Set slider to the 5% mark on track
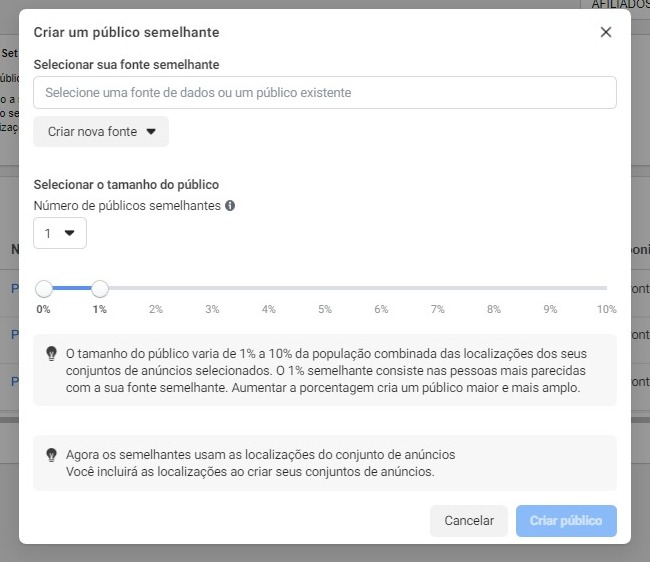This screenshot has height=562, width=650. tap(325, 288)
